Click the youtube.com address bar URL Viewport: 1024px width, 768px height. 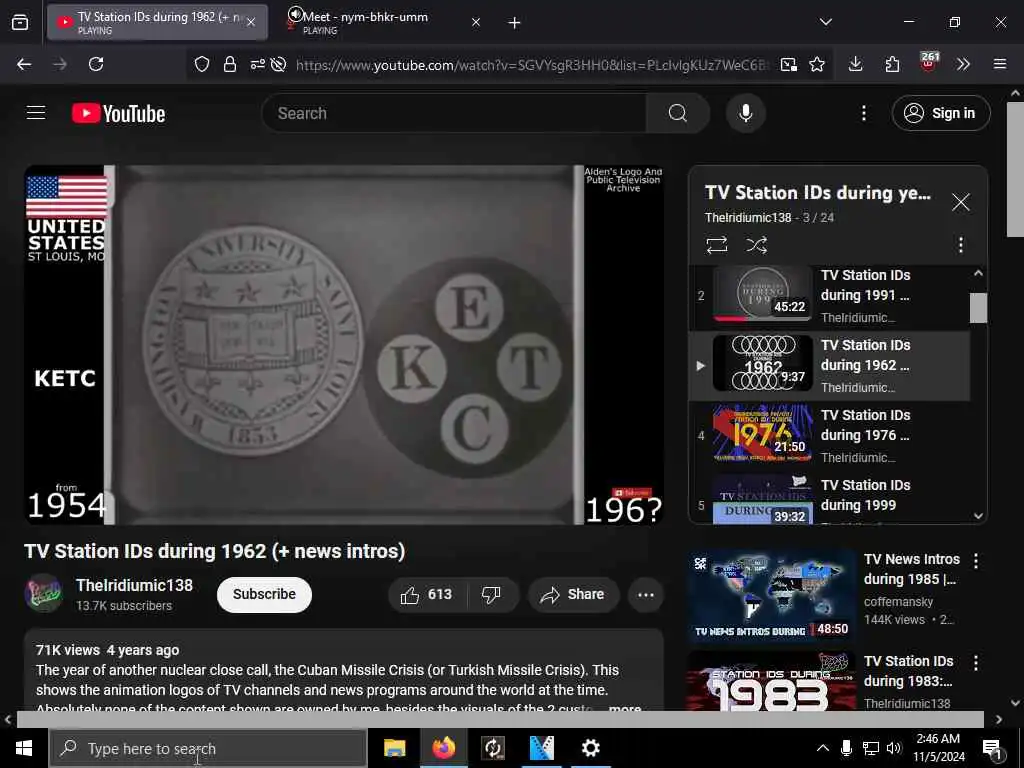click(532, 65)
